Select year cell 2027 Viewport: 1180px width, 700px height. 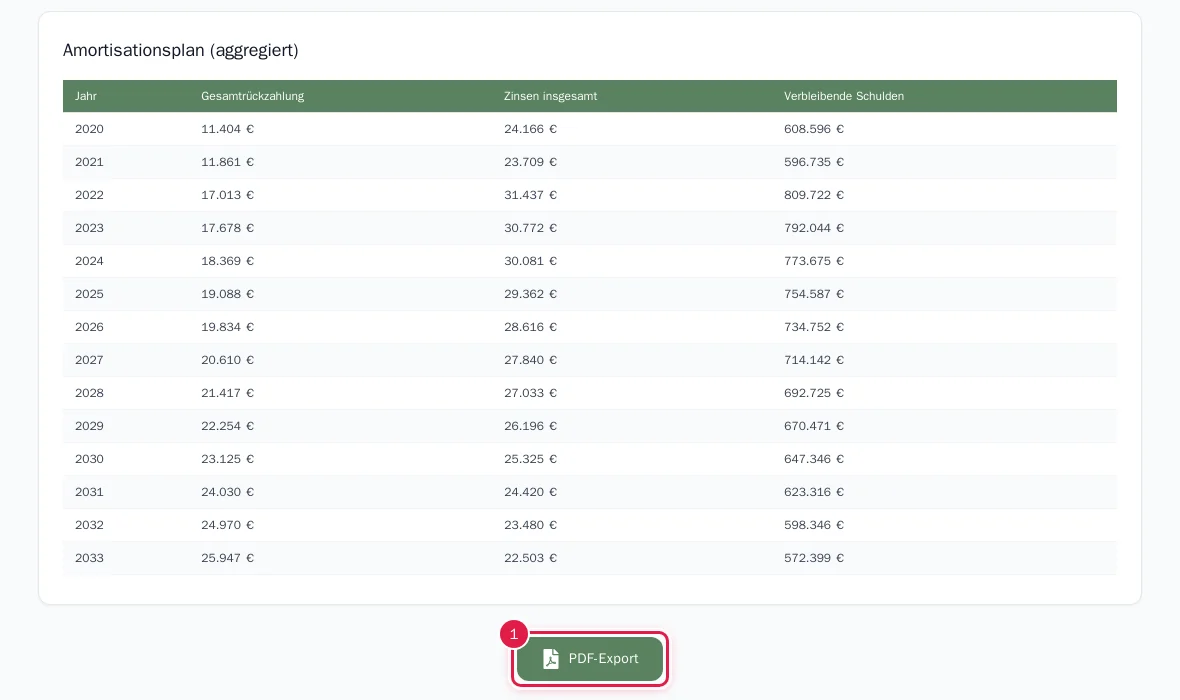pyautogui.click(x=90, y=361)
